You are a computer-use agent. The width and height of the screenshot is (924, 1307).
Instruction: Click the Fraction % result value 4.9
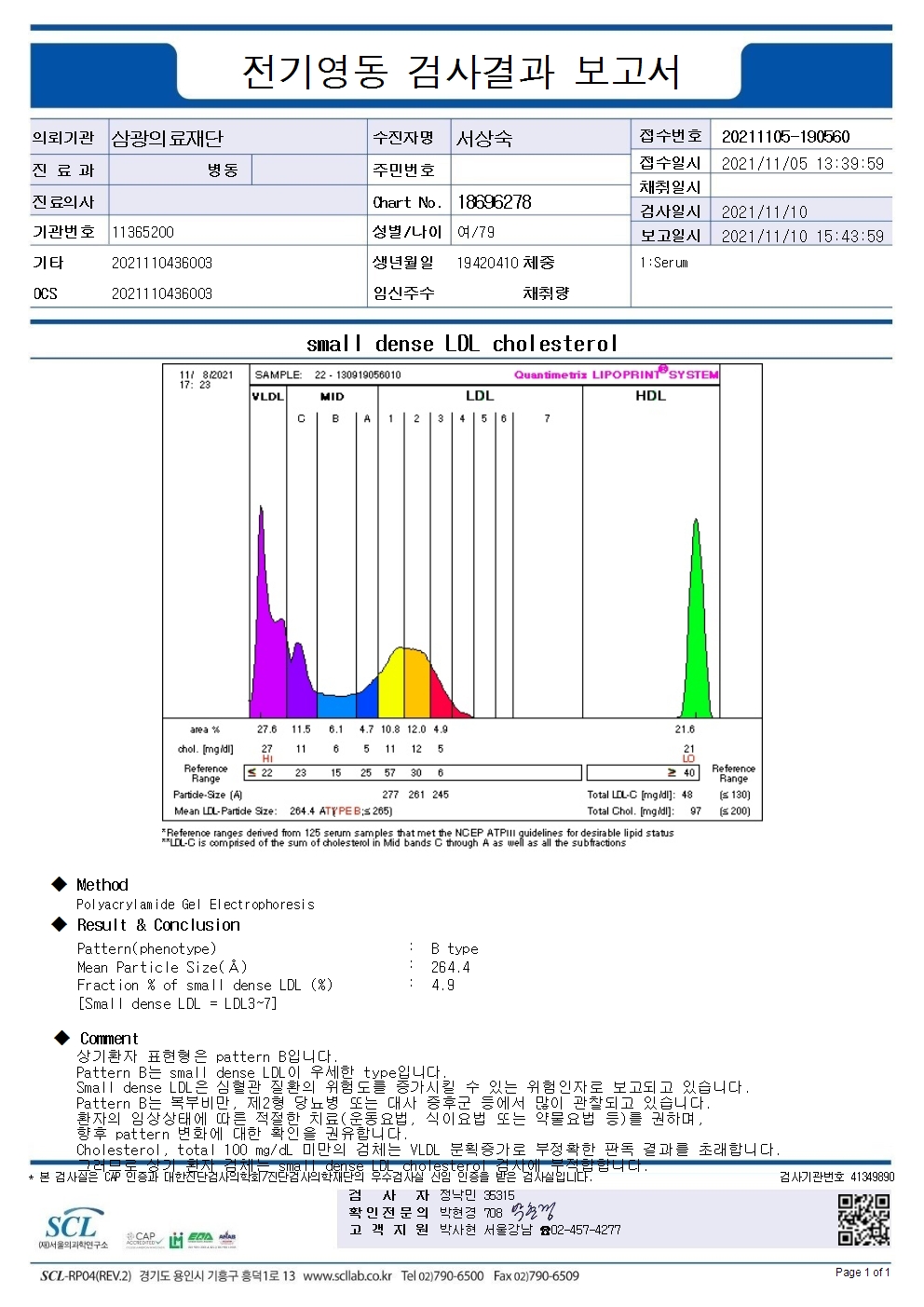[442, 986]
